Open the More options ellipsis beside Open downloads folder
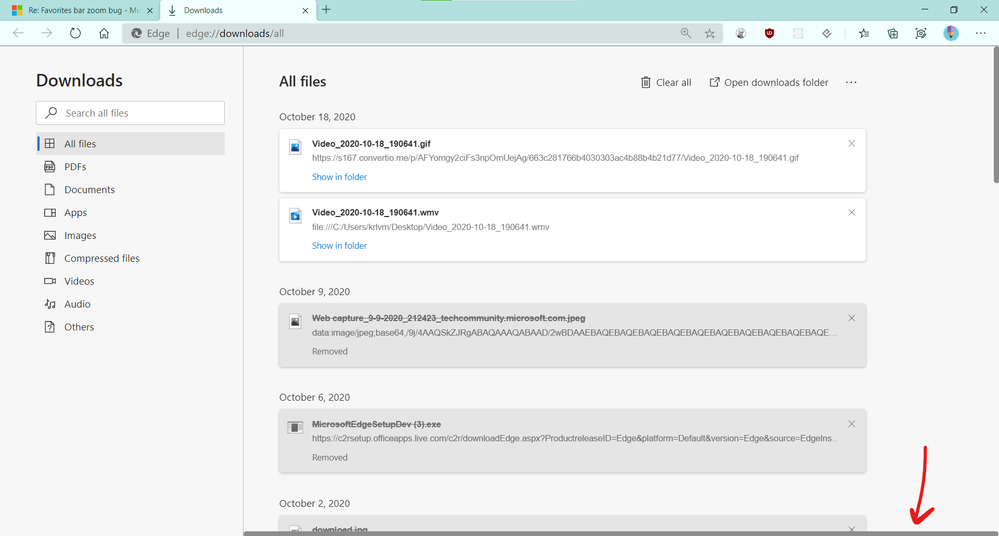Viewport: 999px width, 536px height. pos(851,82)
